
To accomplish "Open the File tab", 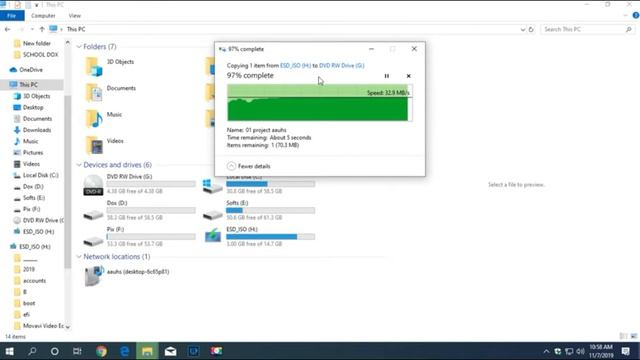I will click(12, 16).
